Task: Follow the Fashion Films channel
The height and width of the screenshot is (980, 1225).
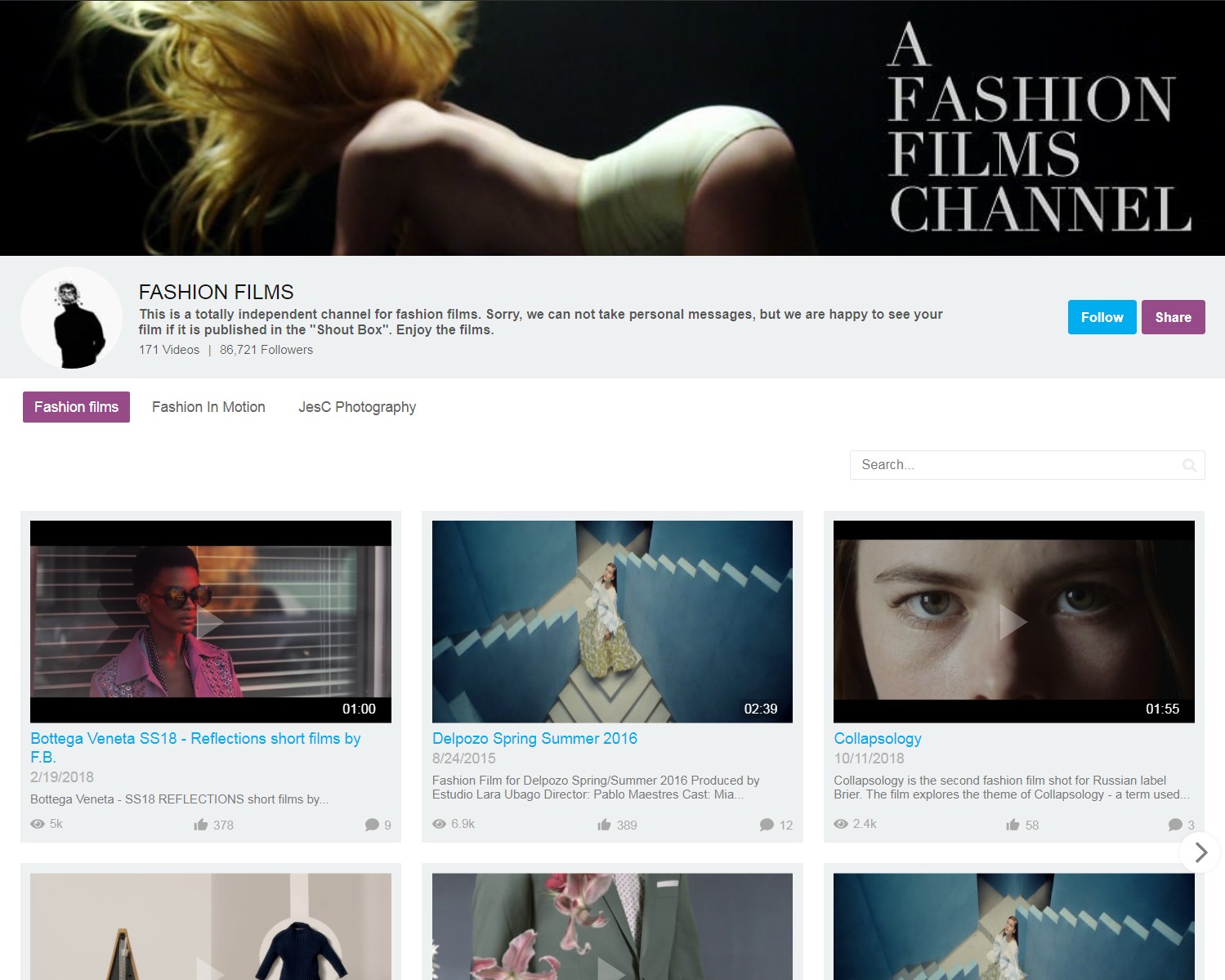Action: coord(1102,317)
